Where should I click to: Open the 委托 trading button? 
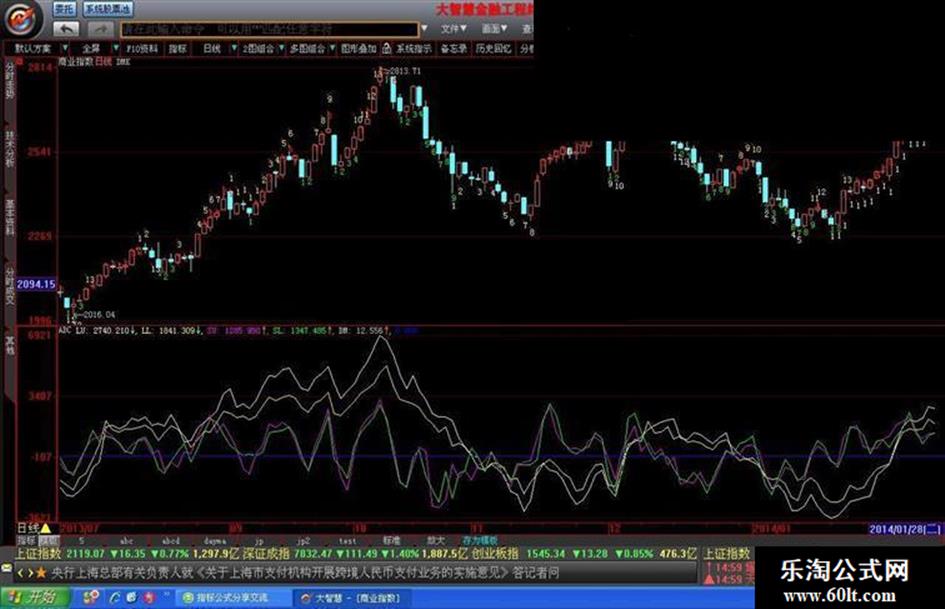(64, 8)
